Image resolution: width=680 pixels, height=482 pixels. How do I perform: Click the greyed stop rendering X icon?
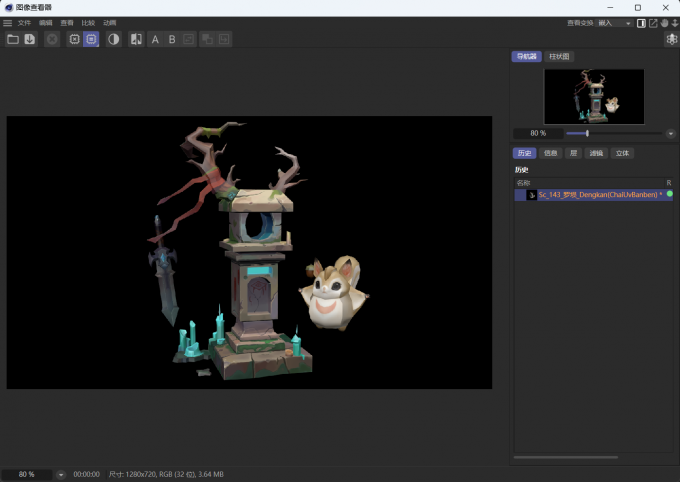click(x=52, y=39)
